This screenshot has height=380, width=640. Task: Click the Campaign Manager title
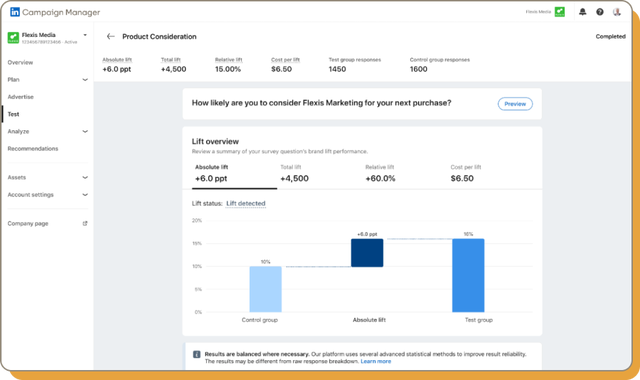coord(61,12)
